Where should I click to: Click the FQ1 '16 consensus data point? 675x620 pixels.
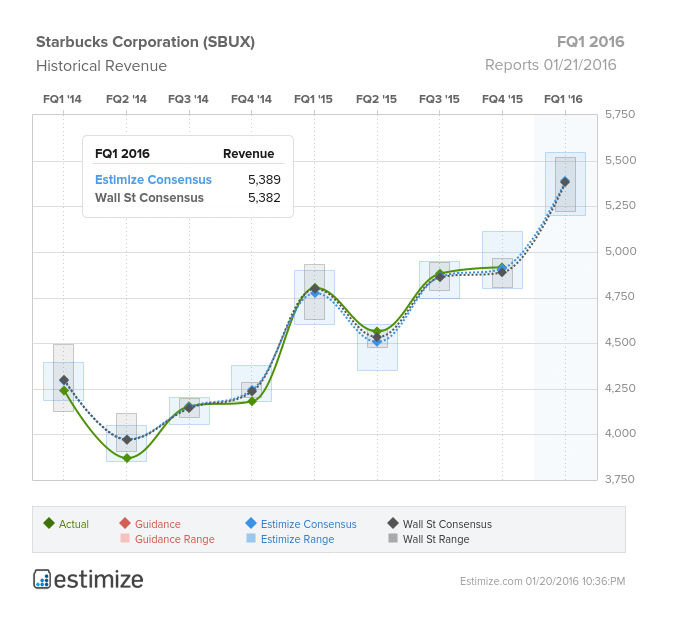565,182
